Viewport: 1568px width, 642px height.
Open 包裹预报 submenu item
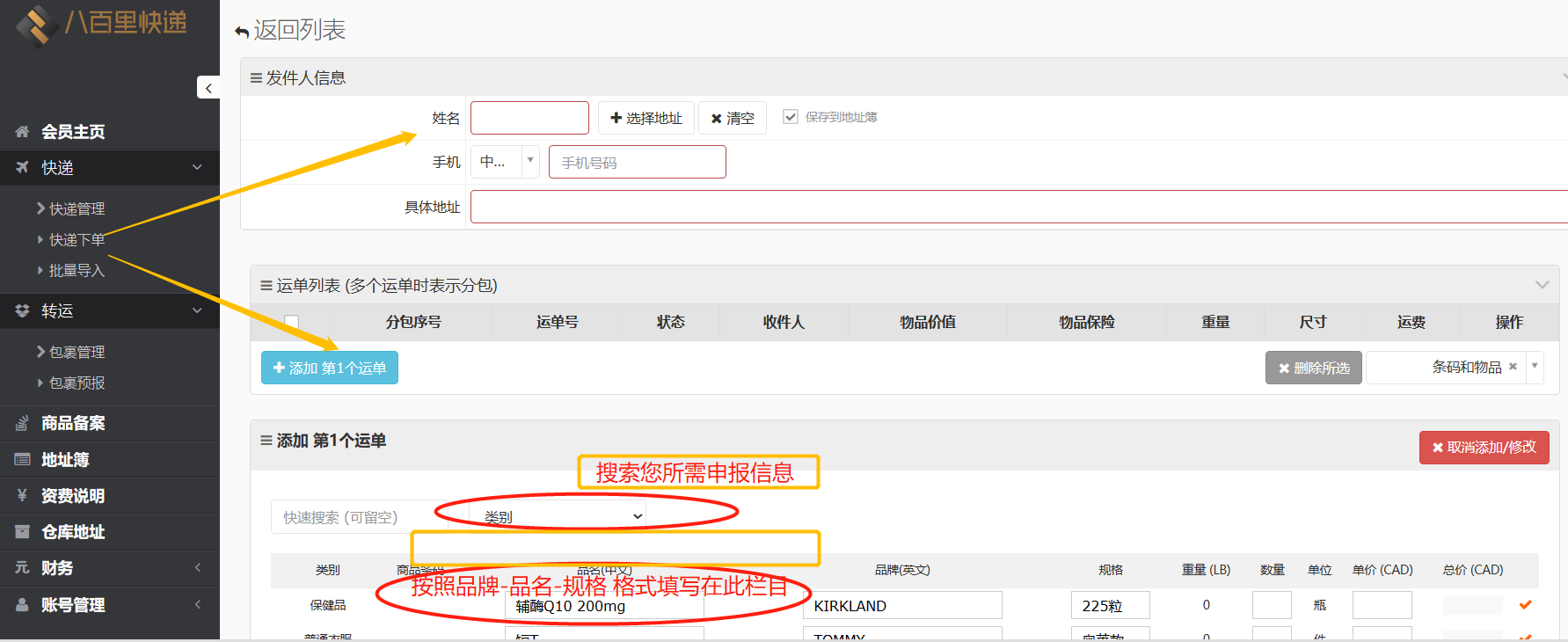click(77, 383)
